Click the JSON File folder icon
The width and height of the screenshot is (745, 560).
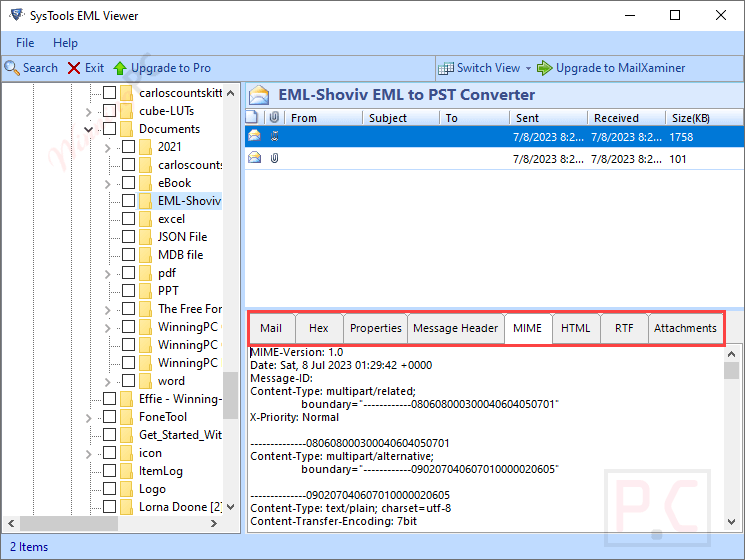pos(145,237)
